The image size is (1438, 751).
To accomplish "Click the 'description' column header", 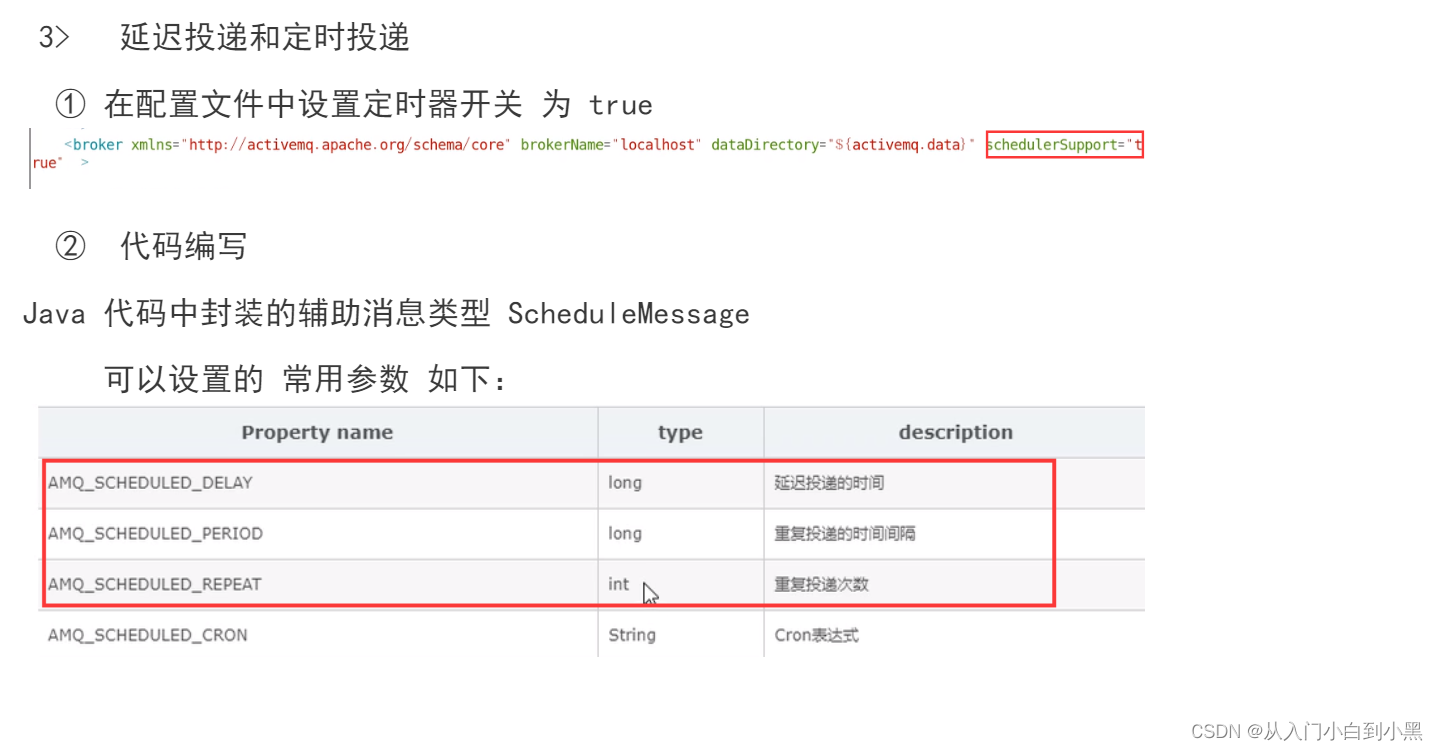I will [x=955, y=433].
